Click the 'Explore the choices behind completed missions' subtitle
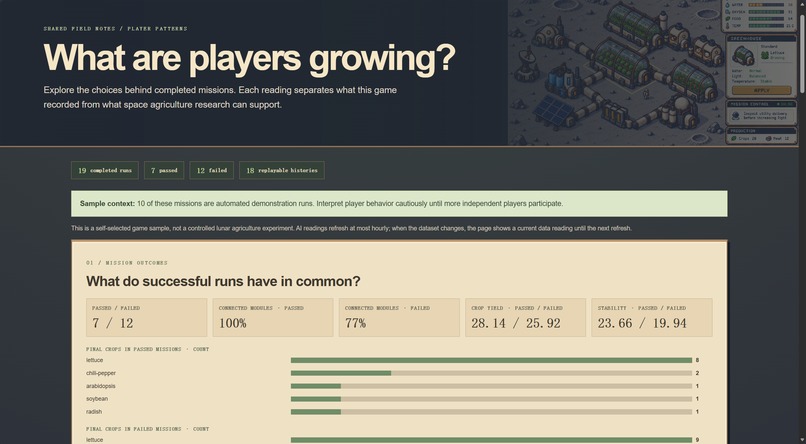This screenshot has height=444, width=806. tap(220, 97)
